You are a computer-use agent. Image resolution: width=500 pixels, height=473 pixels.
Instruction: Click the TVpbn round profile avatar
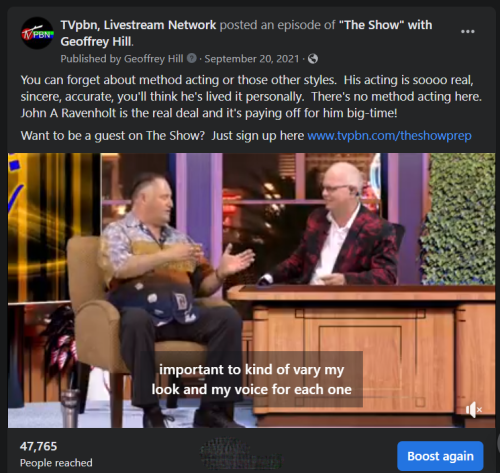[37, 33]
